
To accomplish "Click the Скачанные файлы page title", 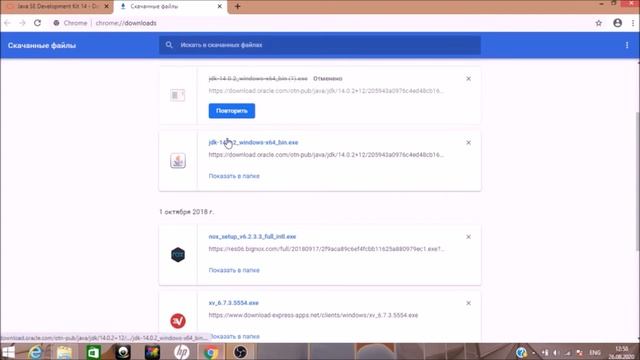I will pyautogui.click(x=42, y=45).
